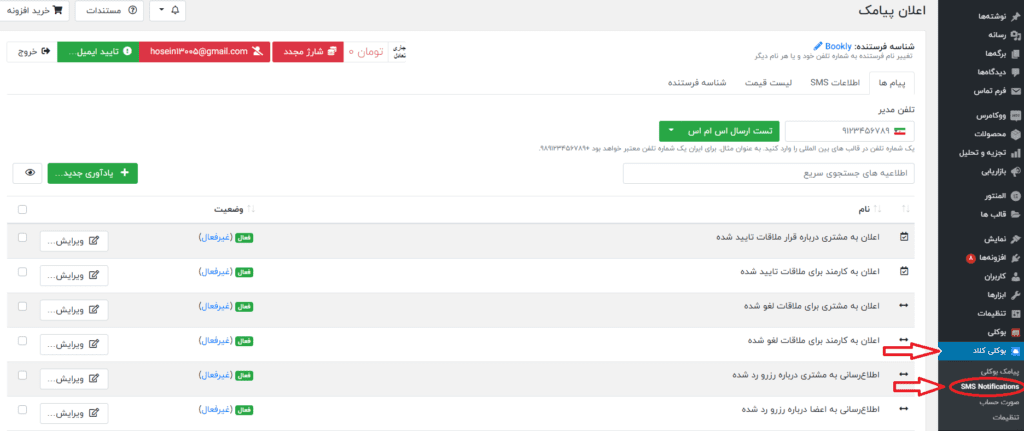Click the hosein gmail.com account button
Screen dimensions: 1024x431
point(205,51)
